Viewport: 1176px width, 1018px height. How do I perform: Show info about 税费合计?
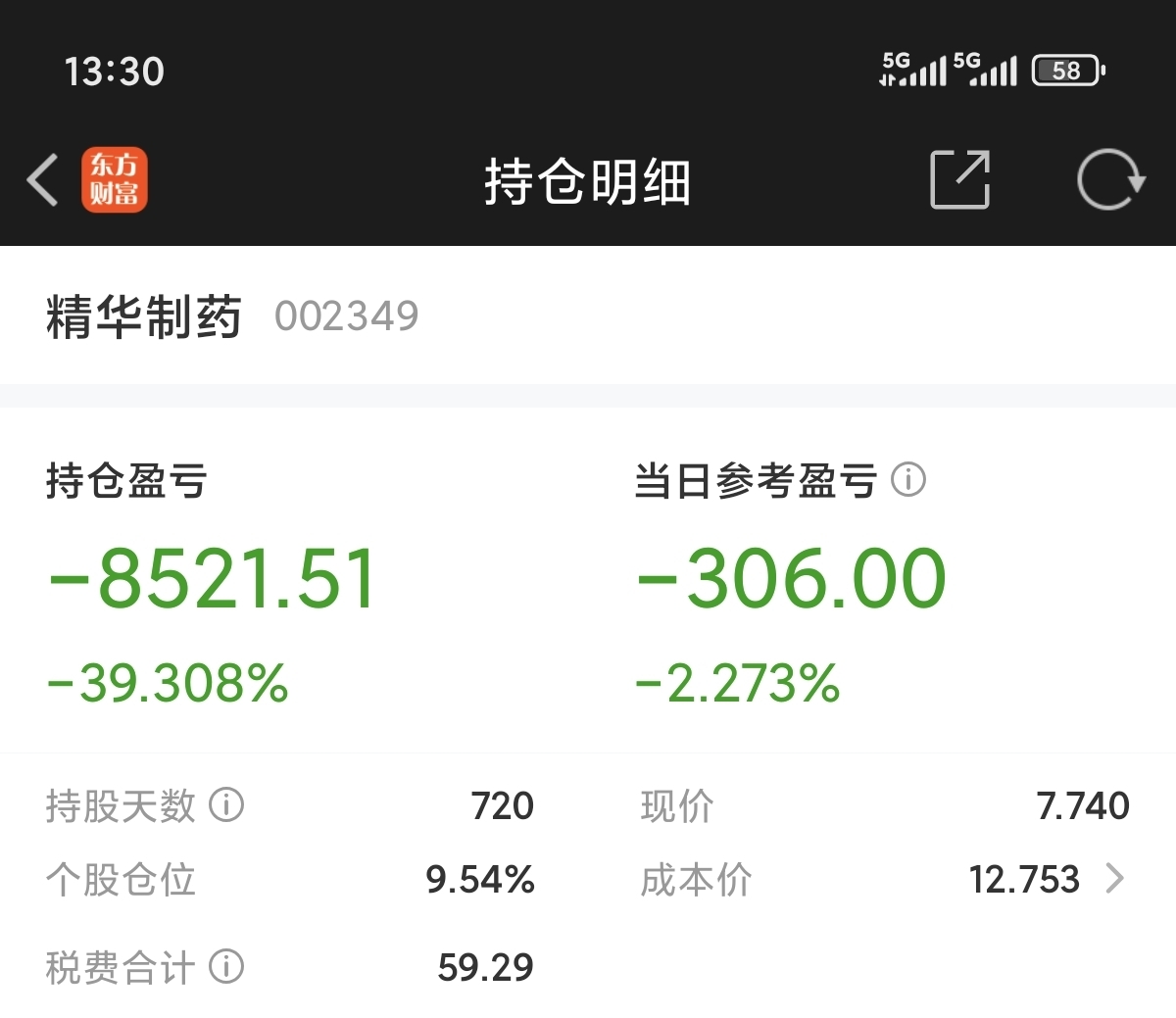tap(226, 967)
